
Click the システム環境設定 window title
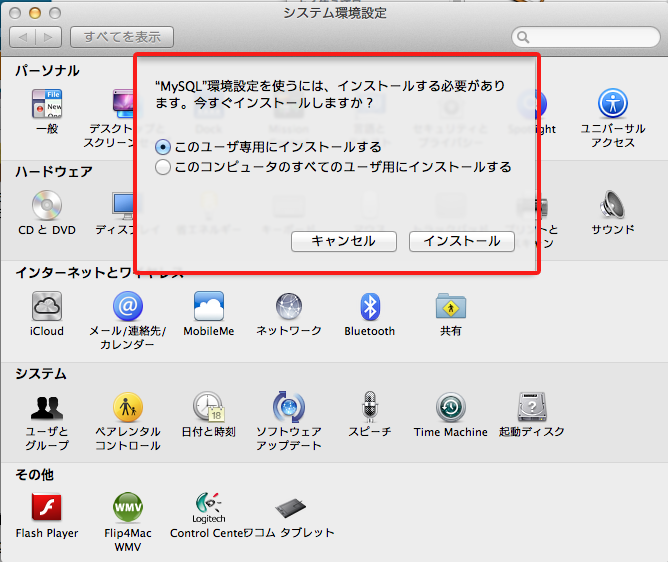(x=335, y=13)
